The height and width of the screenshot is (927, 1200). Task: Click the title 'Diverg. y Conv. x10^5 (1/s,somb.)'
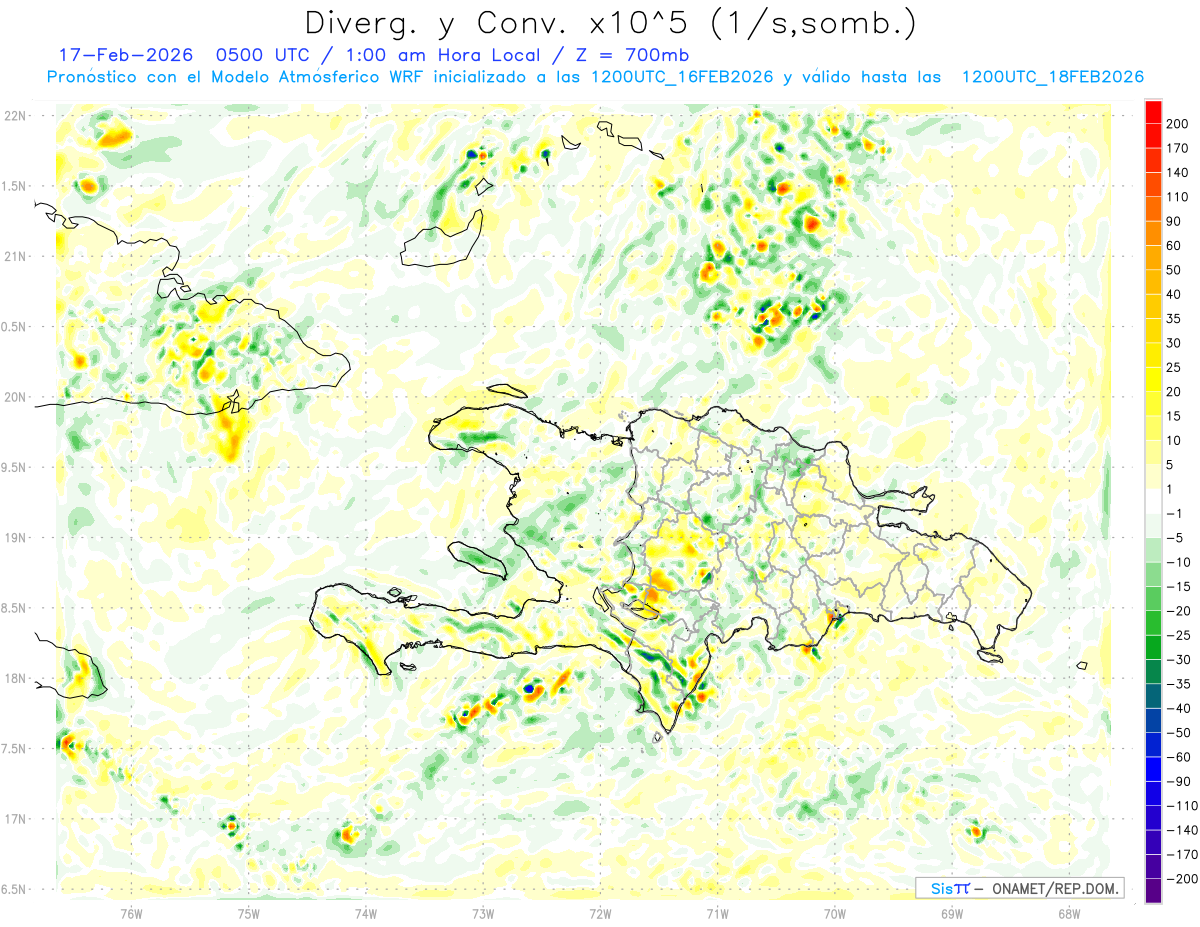(x=609, y=22)
